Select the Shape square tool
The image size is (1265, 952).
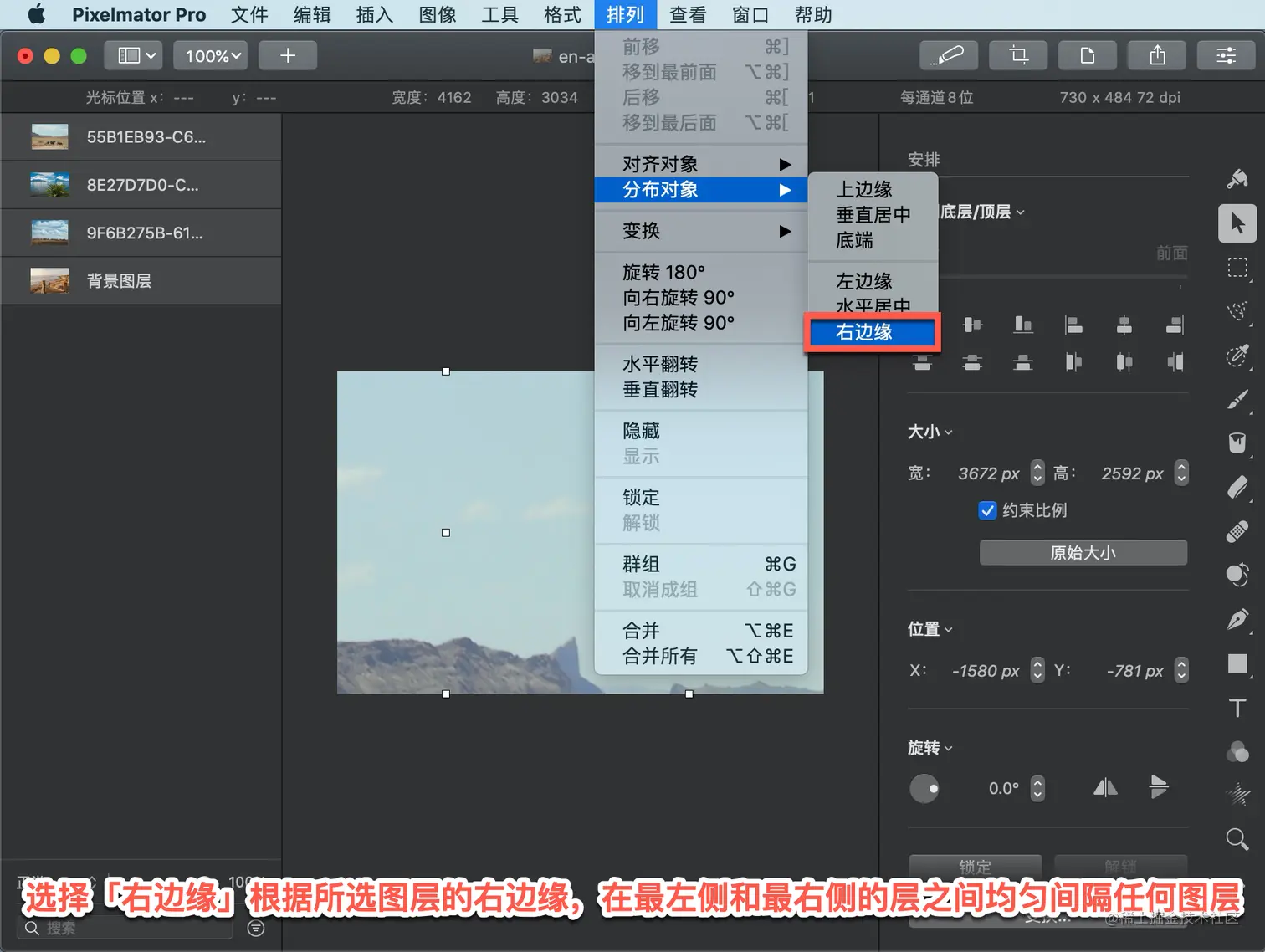[1237, 664]
